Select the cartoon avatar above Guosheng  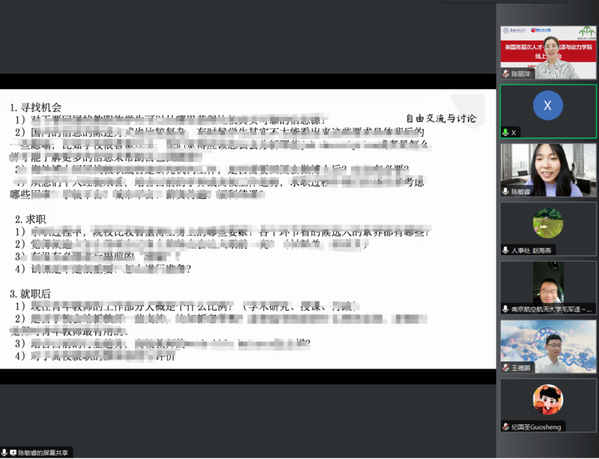[548, 399]
